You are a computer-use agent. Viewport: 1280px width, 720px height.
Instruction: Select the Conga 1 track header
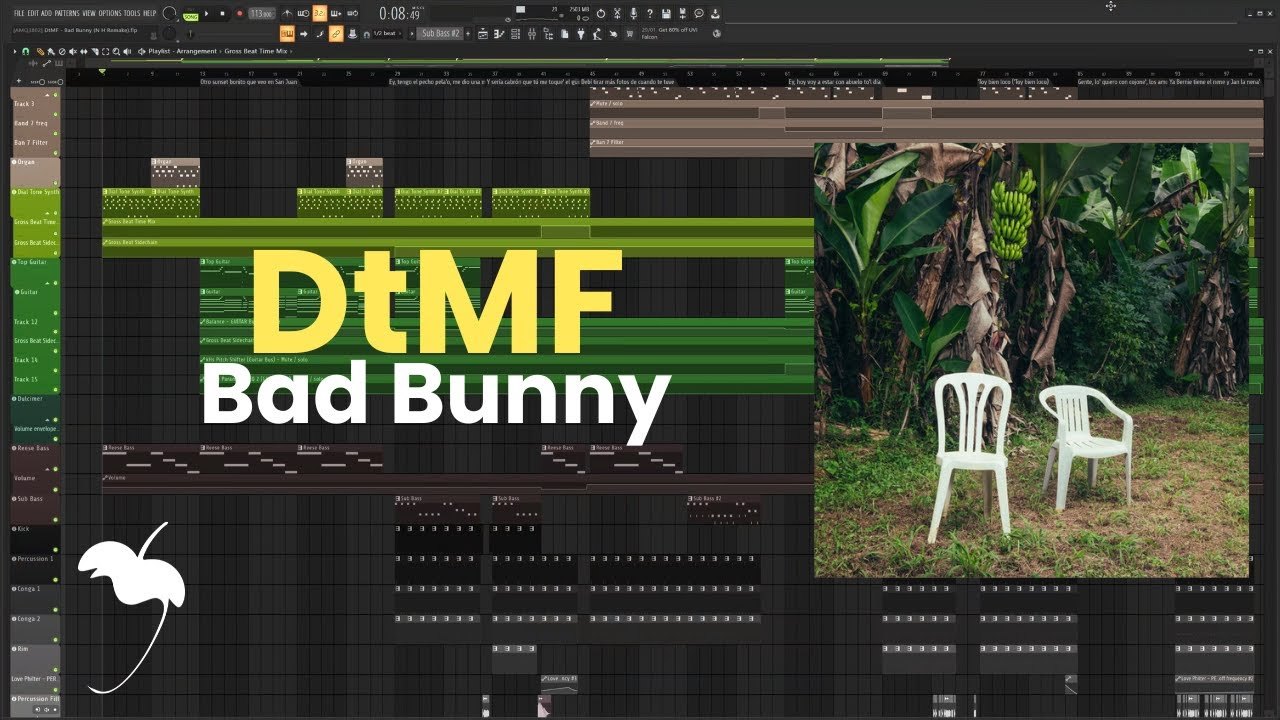35,598
